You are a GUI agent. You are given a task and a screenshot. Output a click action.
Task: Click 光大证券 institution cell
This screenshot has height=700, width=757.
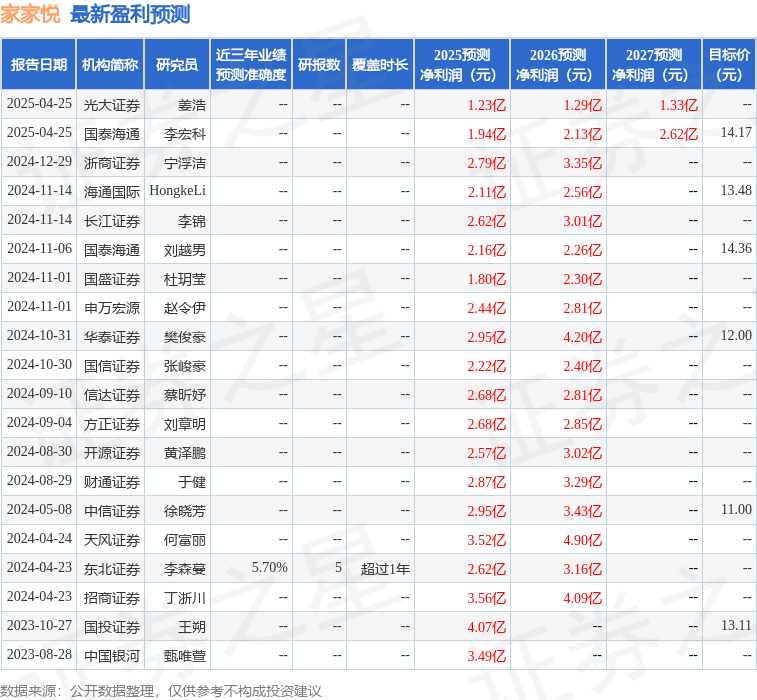(x=112, y=105)
